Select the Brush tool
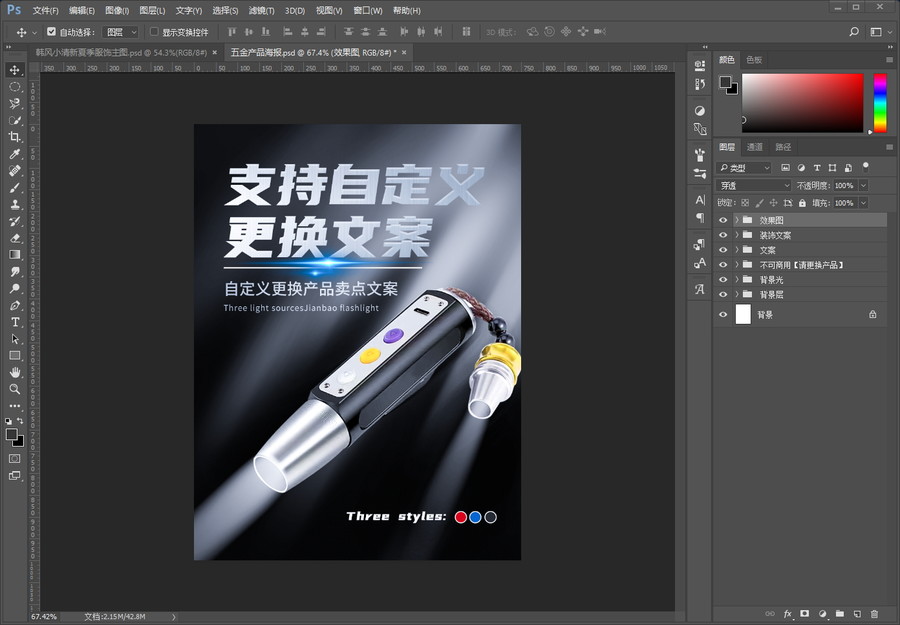900x625 pixels. coord(14,187)
